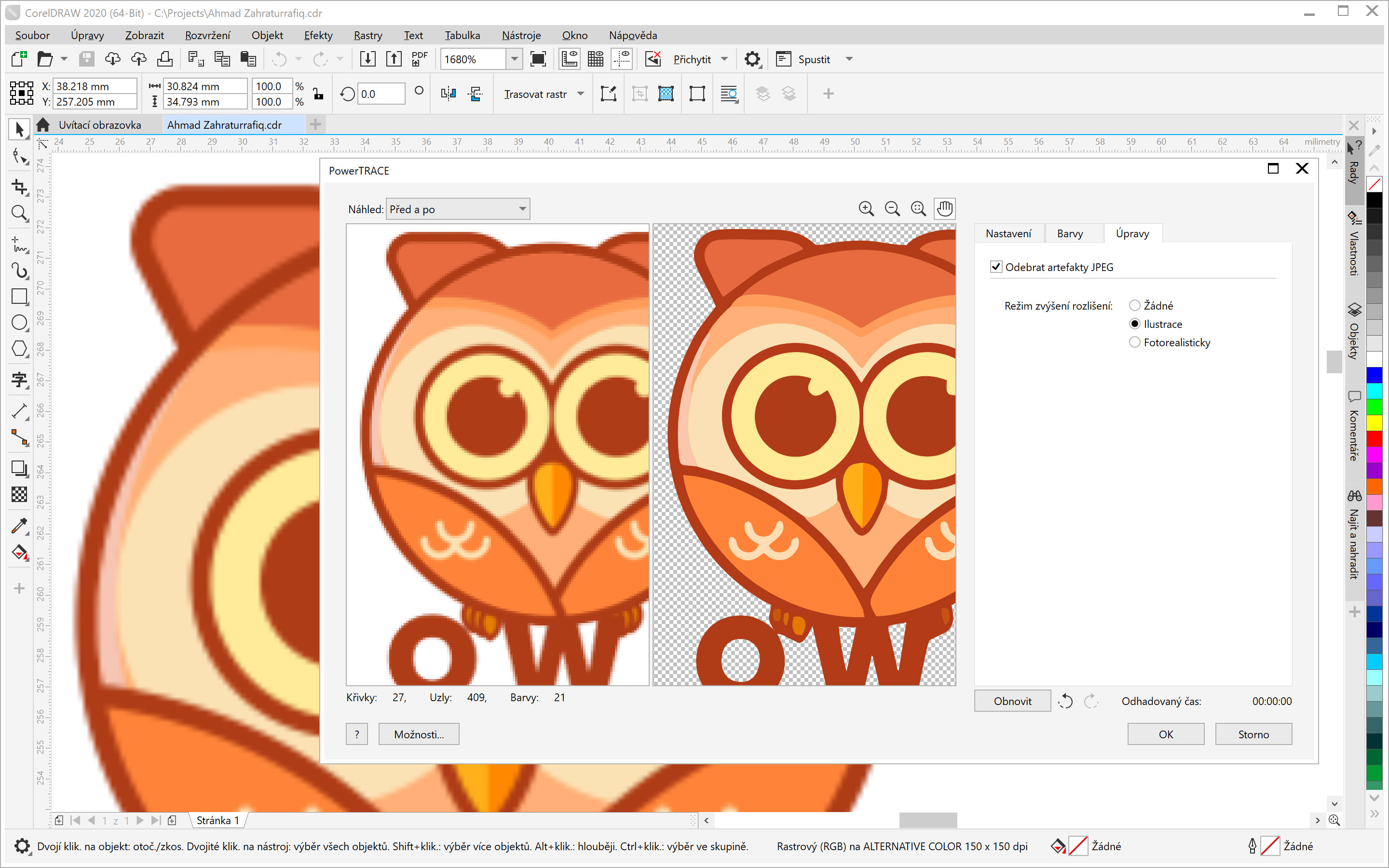Screen dimensions: 1389x868
Task: Select the Žádné upsampling radio option
Action: coord(1135,305)
